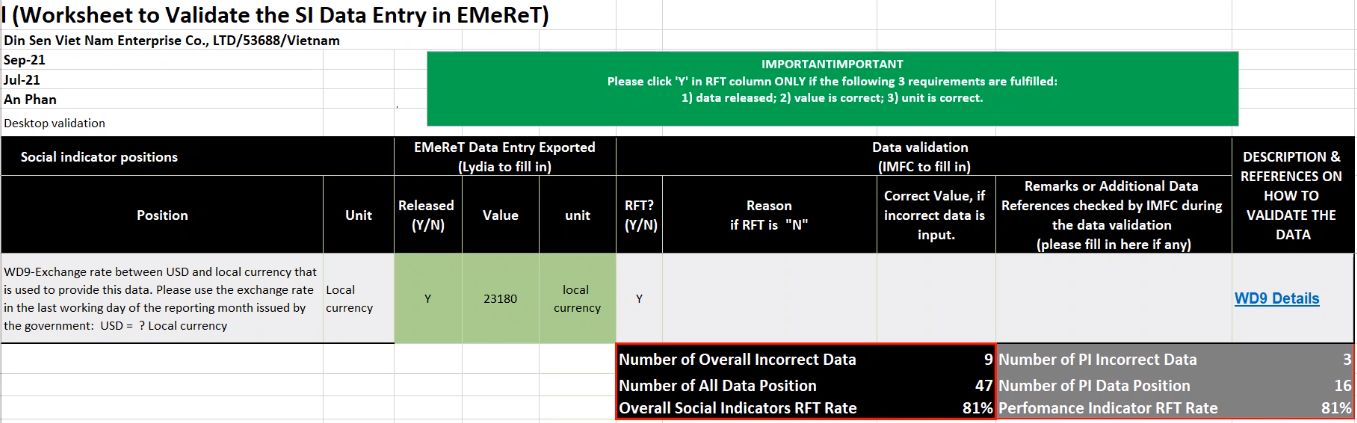Select the RFT Y cell for WD9
Screen dimensions: 1357x423
click(x=640, y=298)
